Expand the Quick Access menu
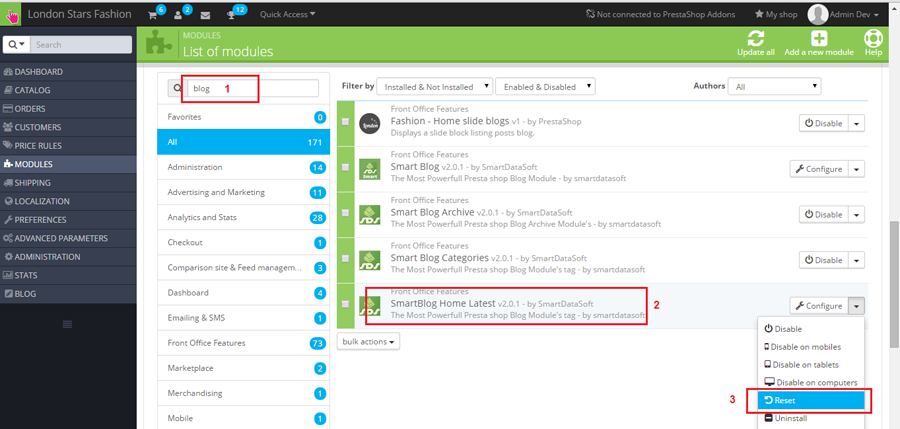 (288, 14)
